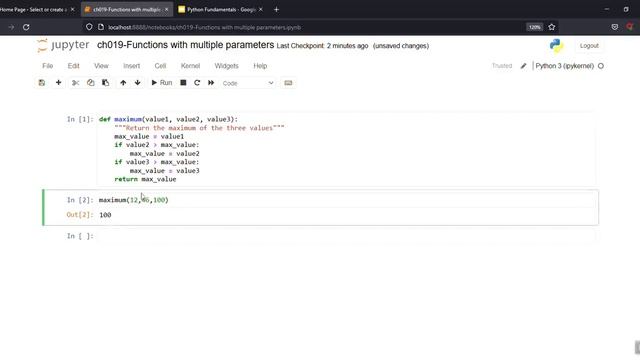Click the Jupyter logo

[63, 45]
